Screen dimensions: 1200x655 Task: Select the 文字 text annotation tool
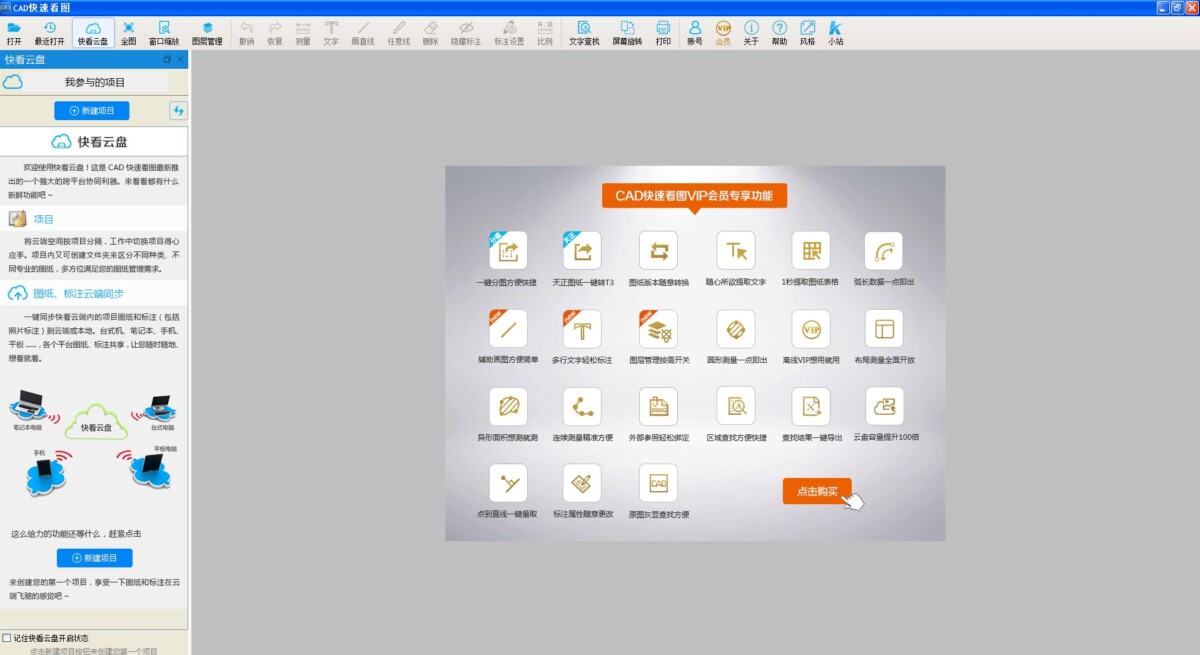331,33
